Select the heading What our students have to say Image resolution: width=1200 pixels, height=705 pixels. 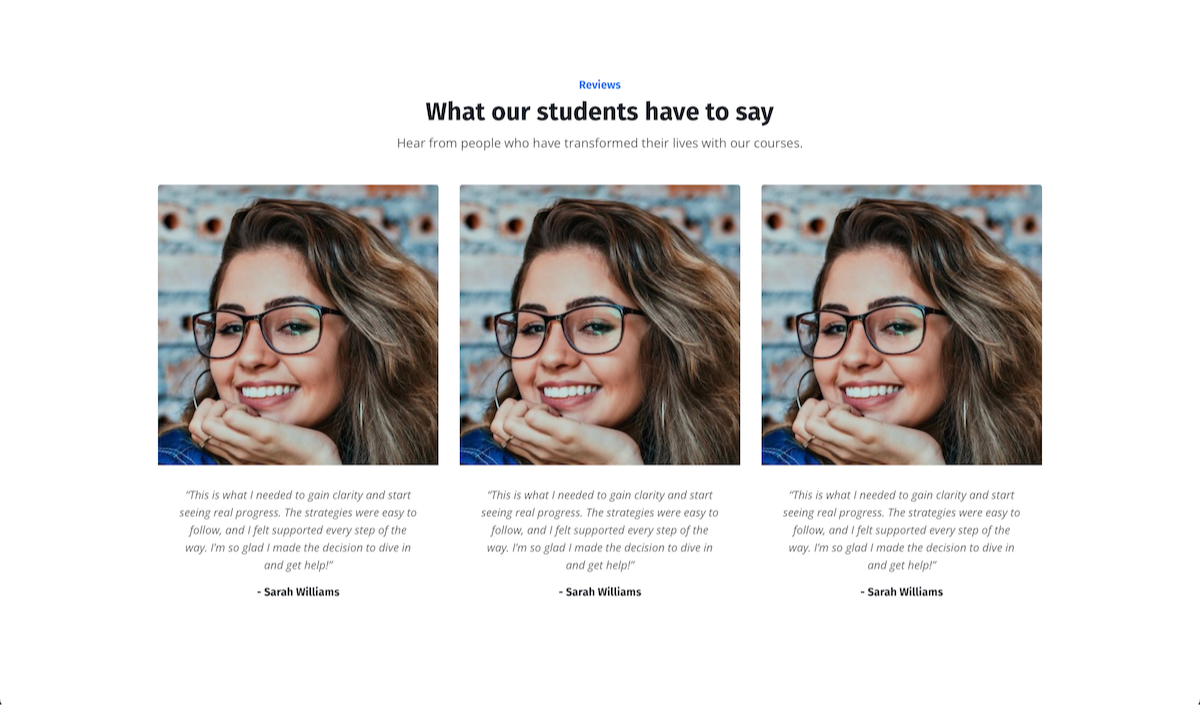(600, 111)
